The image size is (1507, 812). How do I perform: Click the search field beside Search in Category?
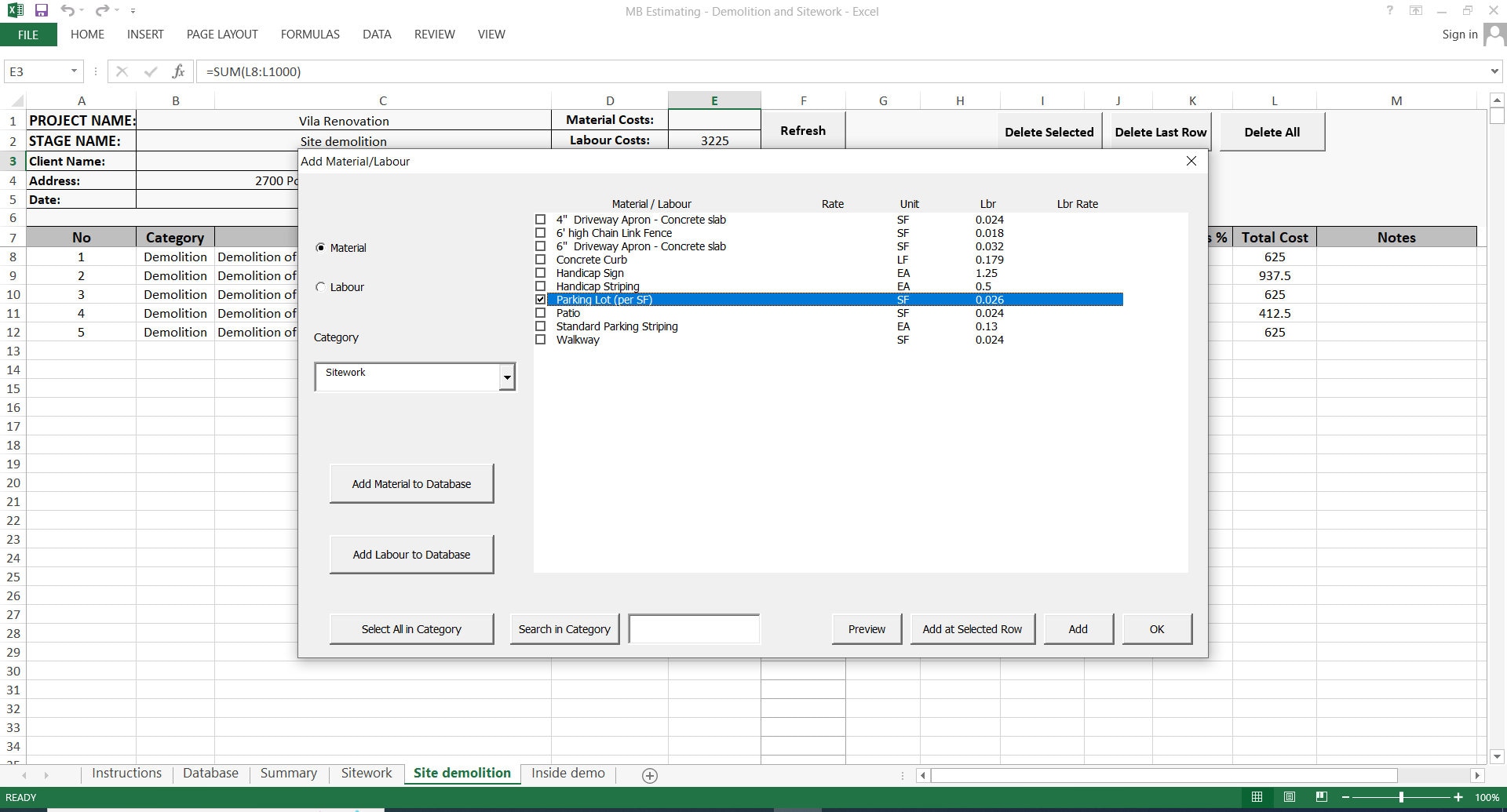pos(693,628)
